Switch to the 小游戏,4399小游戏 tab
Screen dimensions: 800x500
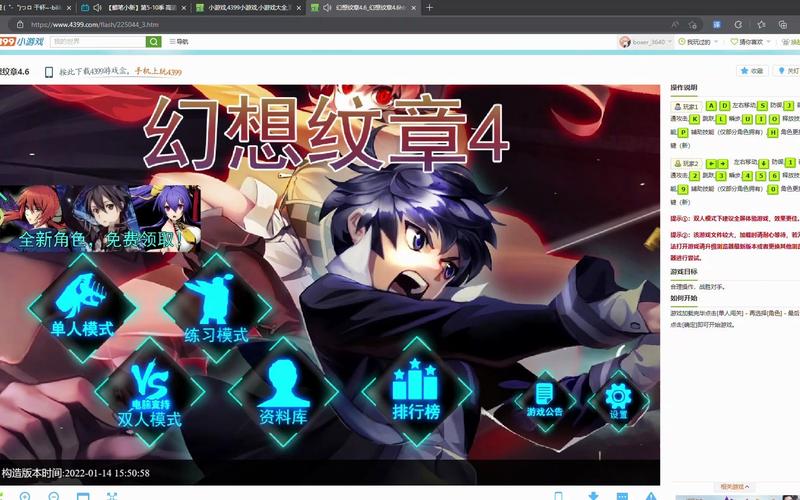tap(248, 8)
